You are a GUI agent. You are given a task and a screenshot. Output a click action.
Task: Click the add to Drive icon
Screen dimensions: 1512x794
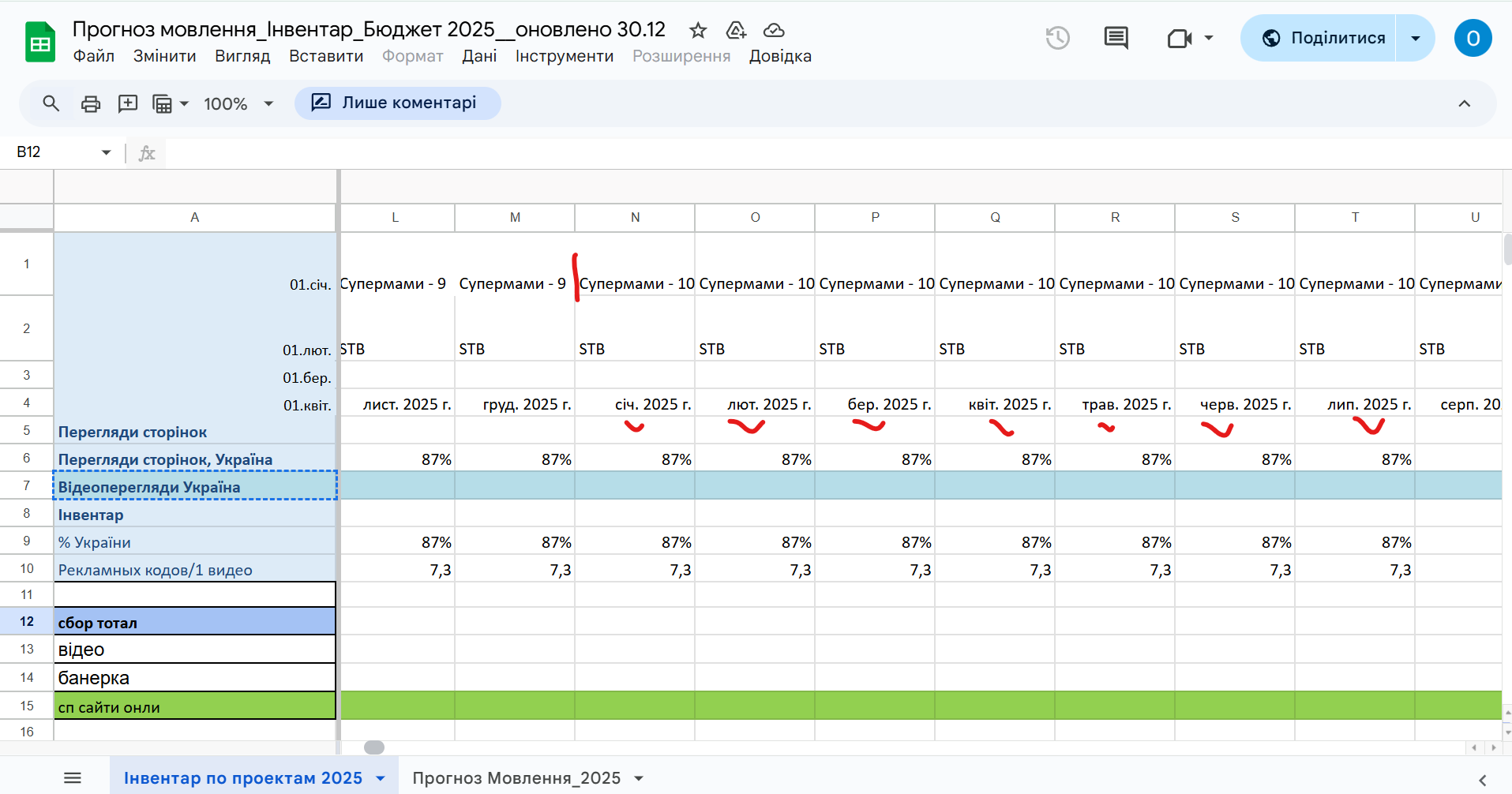pos(736,31)
